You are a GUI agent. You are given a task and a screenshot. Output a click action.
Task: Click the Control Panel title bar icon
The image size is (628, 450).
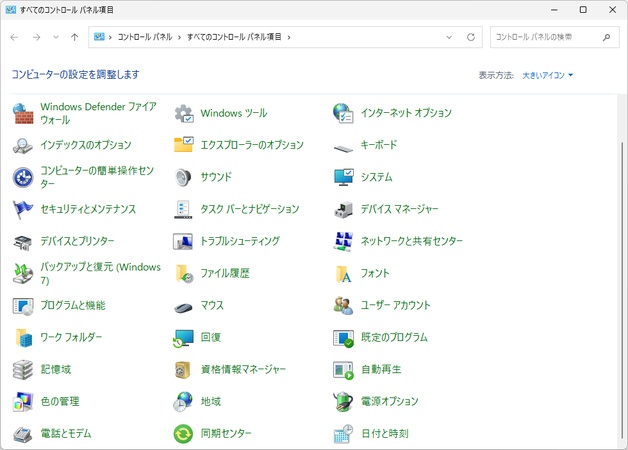click(11, 10)
